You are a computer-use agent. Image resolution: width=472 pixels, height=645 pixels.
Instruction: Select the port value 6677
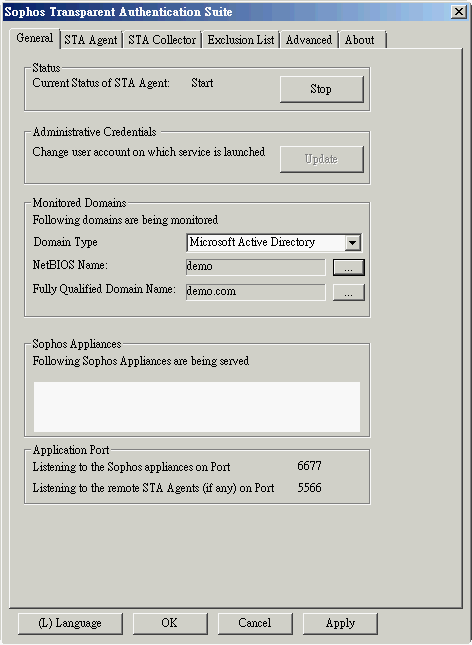point(309,466)
